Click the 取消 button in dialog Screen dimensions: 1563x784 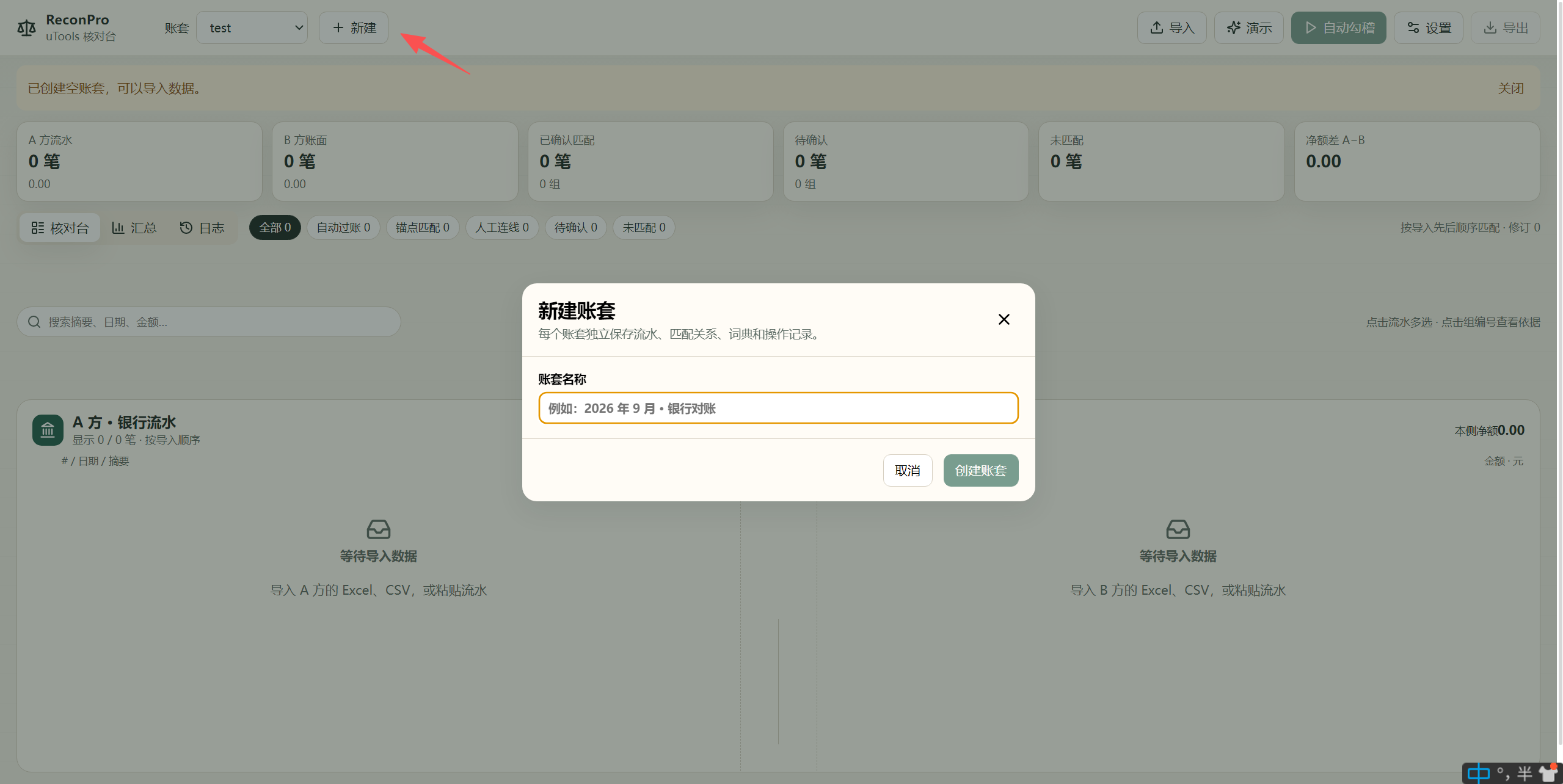(x=908, y=470)
